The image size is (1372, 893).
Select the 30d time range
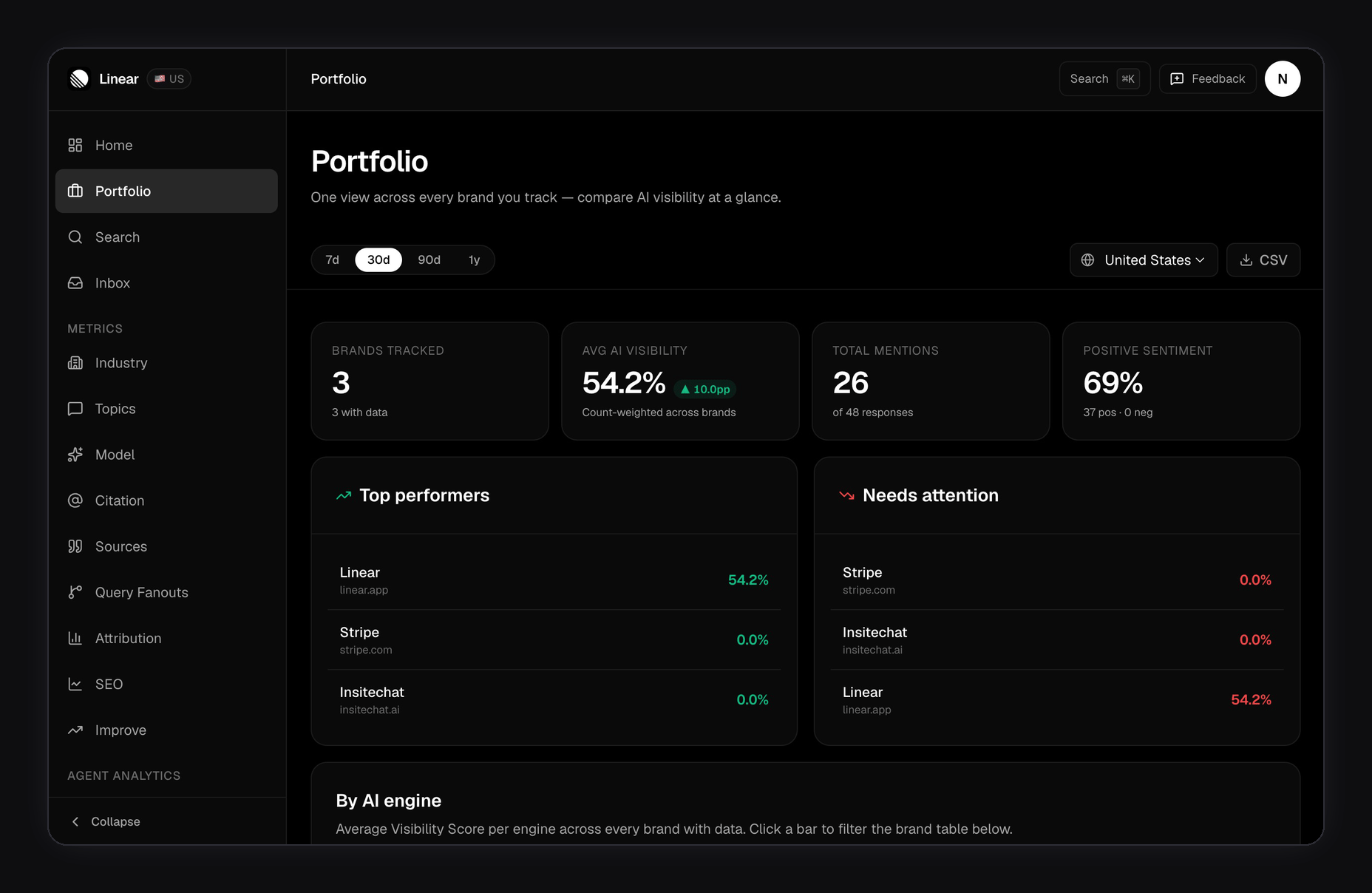(378, 259)
